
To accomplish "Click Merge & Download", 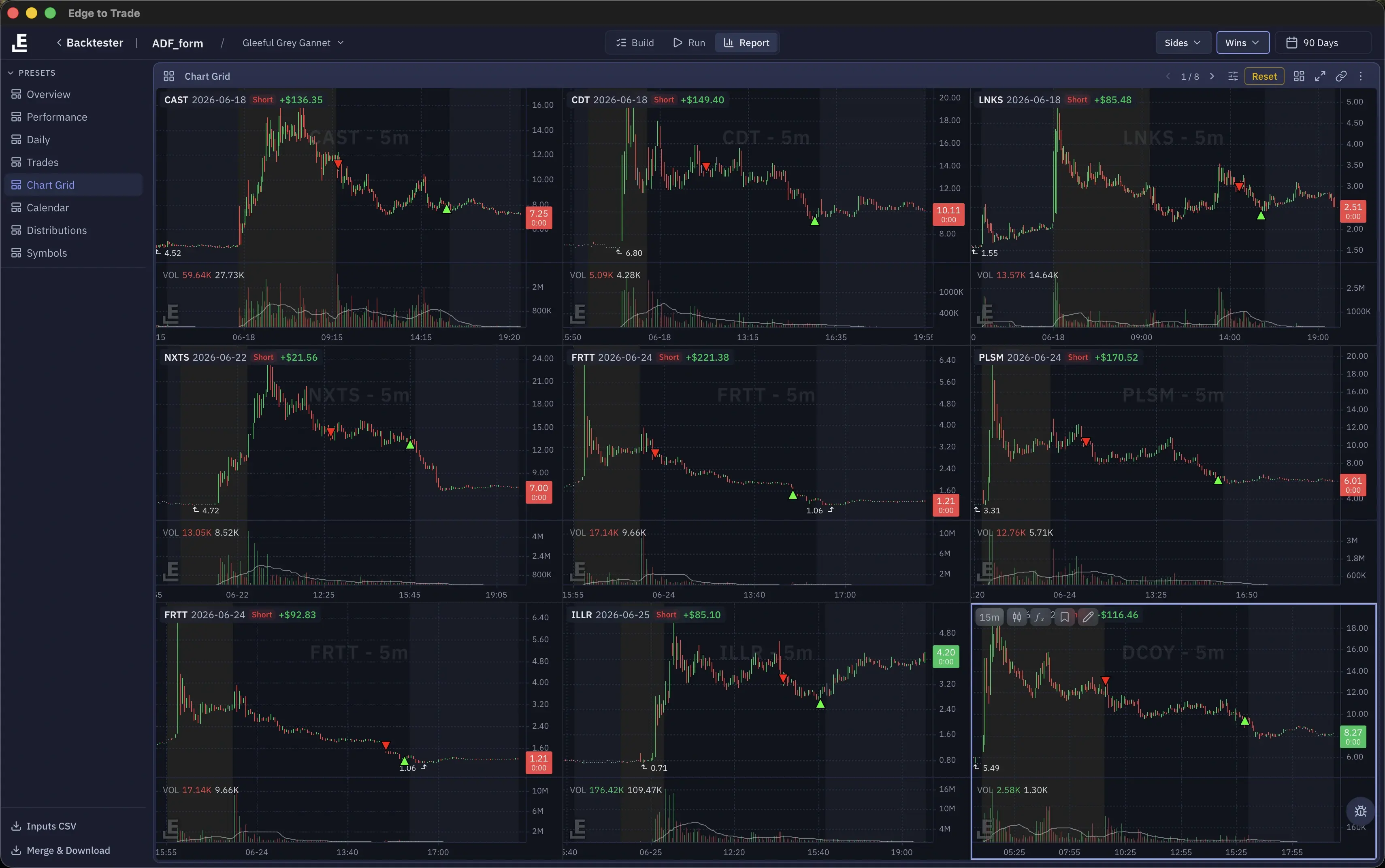I will coord(60,850).
